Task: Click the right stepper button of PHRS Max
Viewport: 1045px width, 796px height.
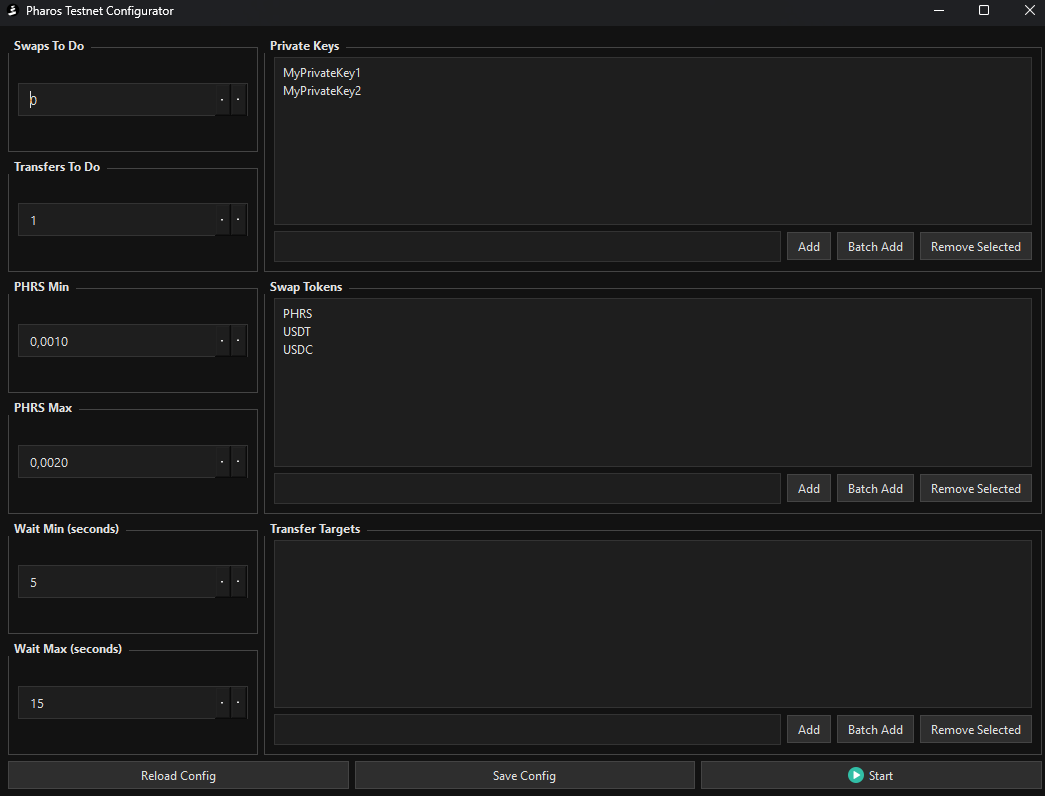Action: (x=239, y=461)
